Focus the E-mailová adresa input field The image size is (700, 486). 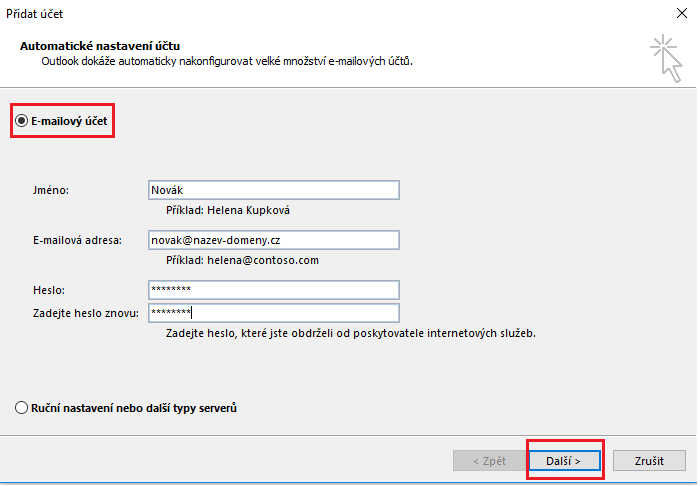coord(272,240)
